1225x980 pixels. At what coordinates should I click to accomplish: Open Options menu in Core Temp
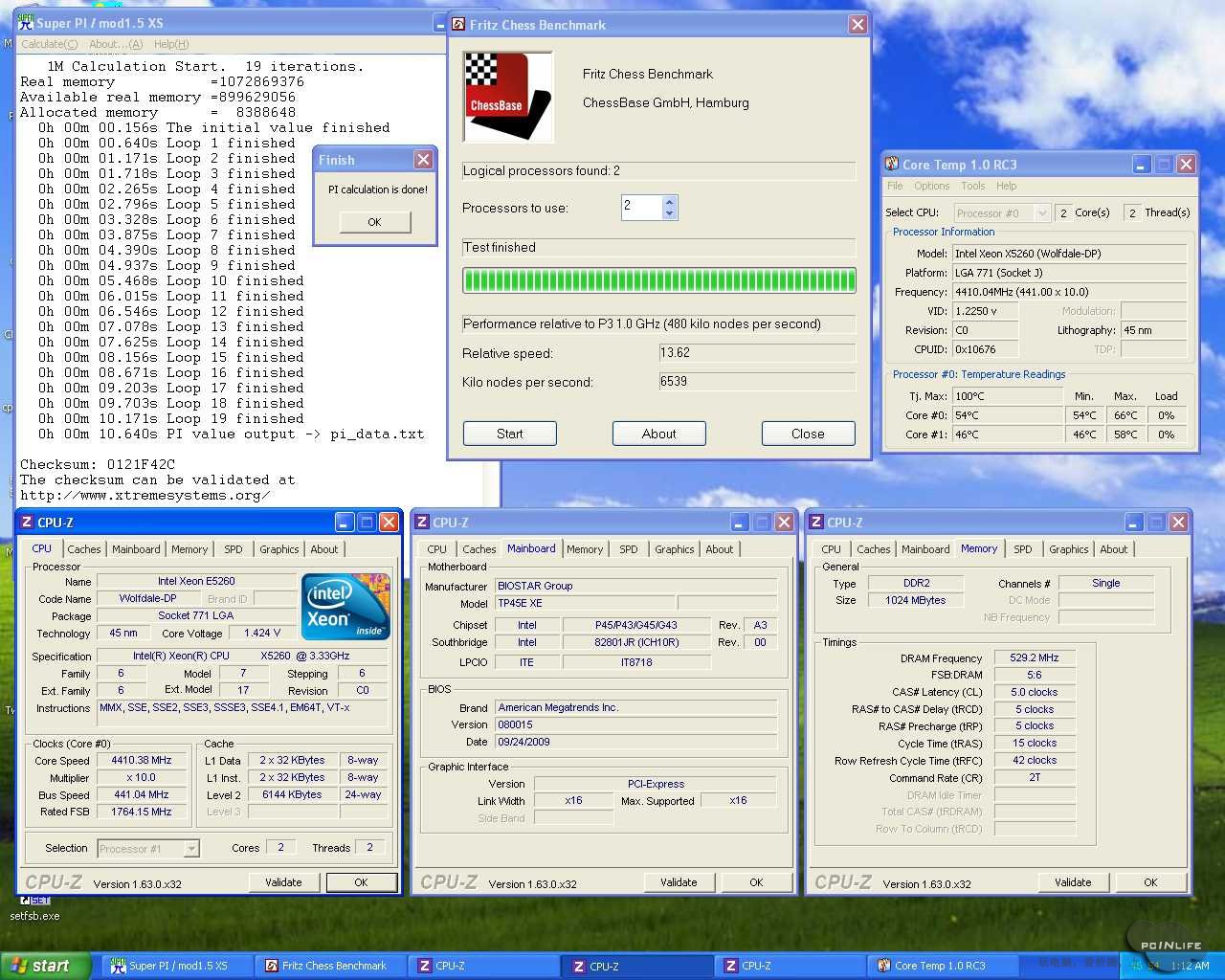pyautogui.click(x=931, y=186)
